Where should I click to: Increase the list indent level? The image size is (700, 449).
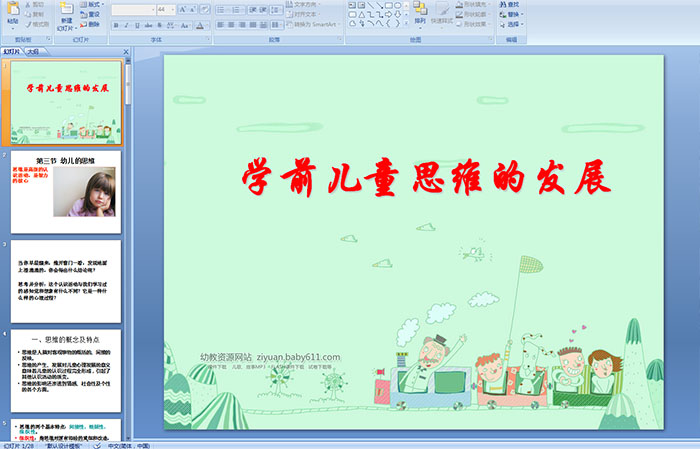click(x=263, y=9)
